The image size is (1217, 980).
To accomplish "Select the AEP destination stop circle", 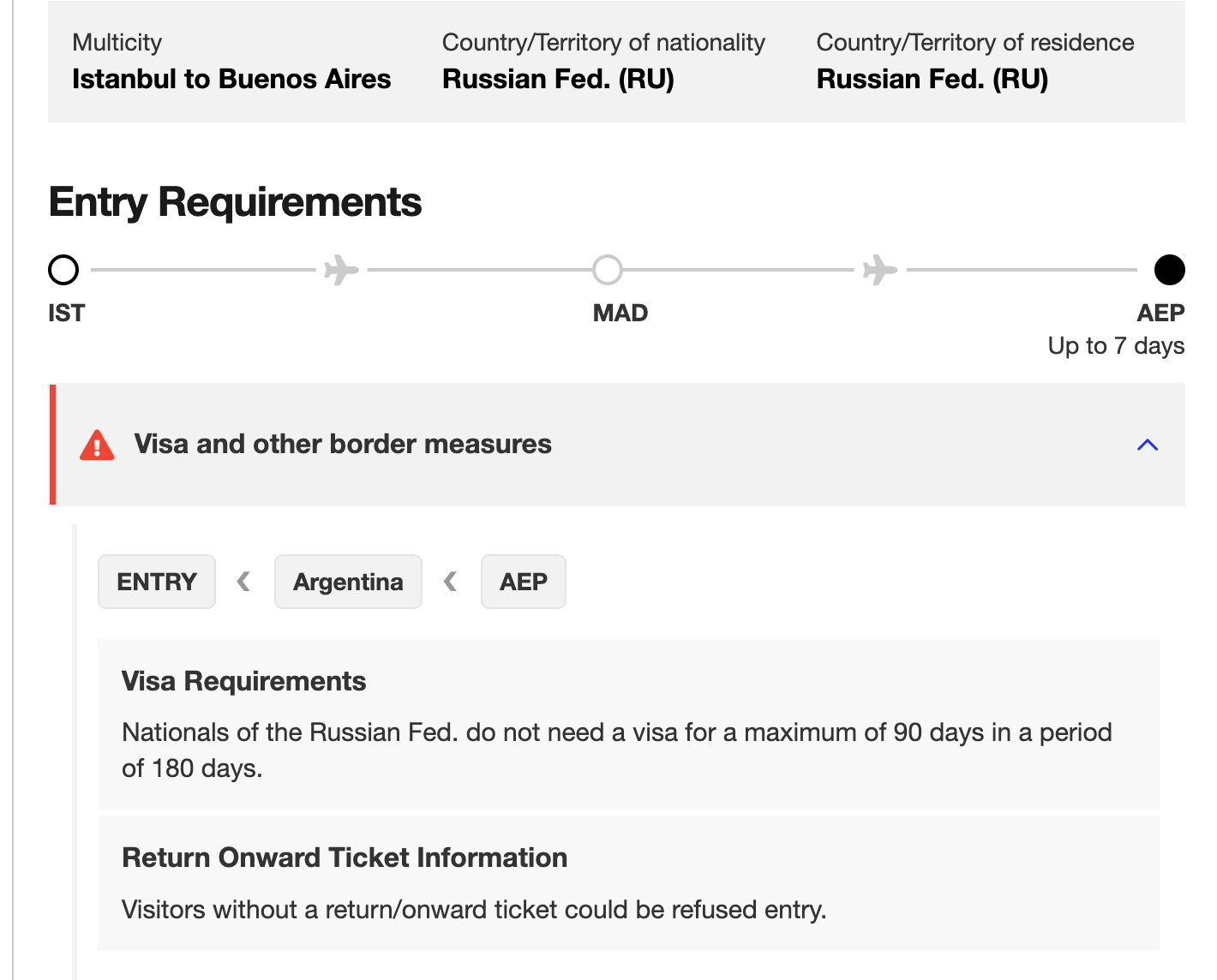I will click(x=1169, y=270).
